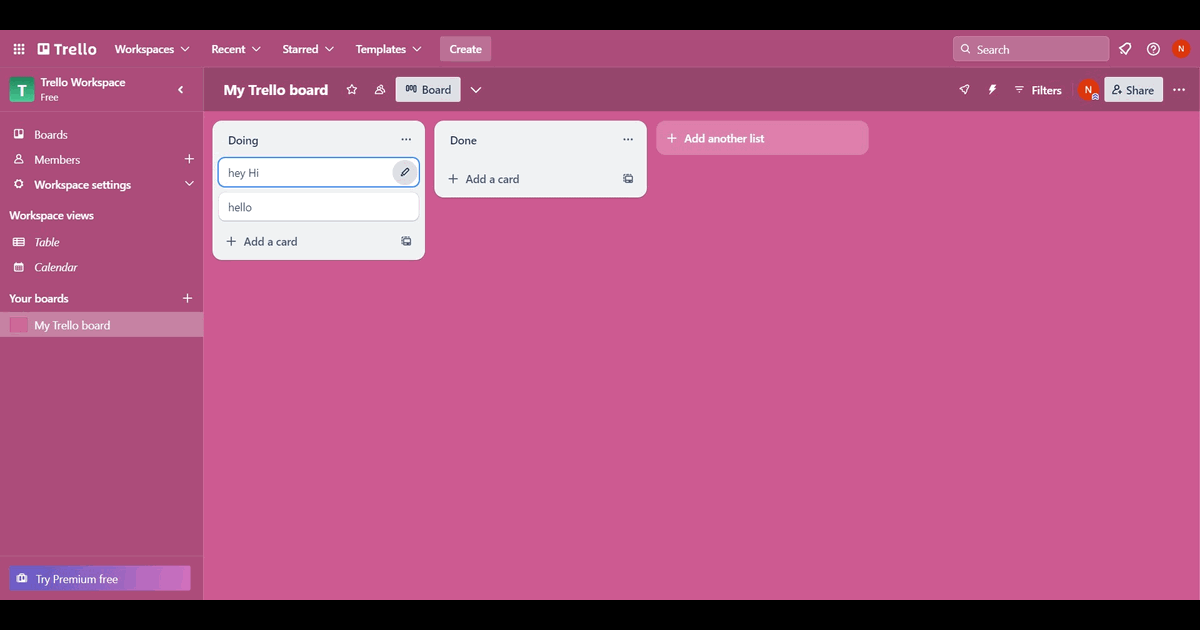Edit the My Trello board title

tap(276, 90)
